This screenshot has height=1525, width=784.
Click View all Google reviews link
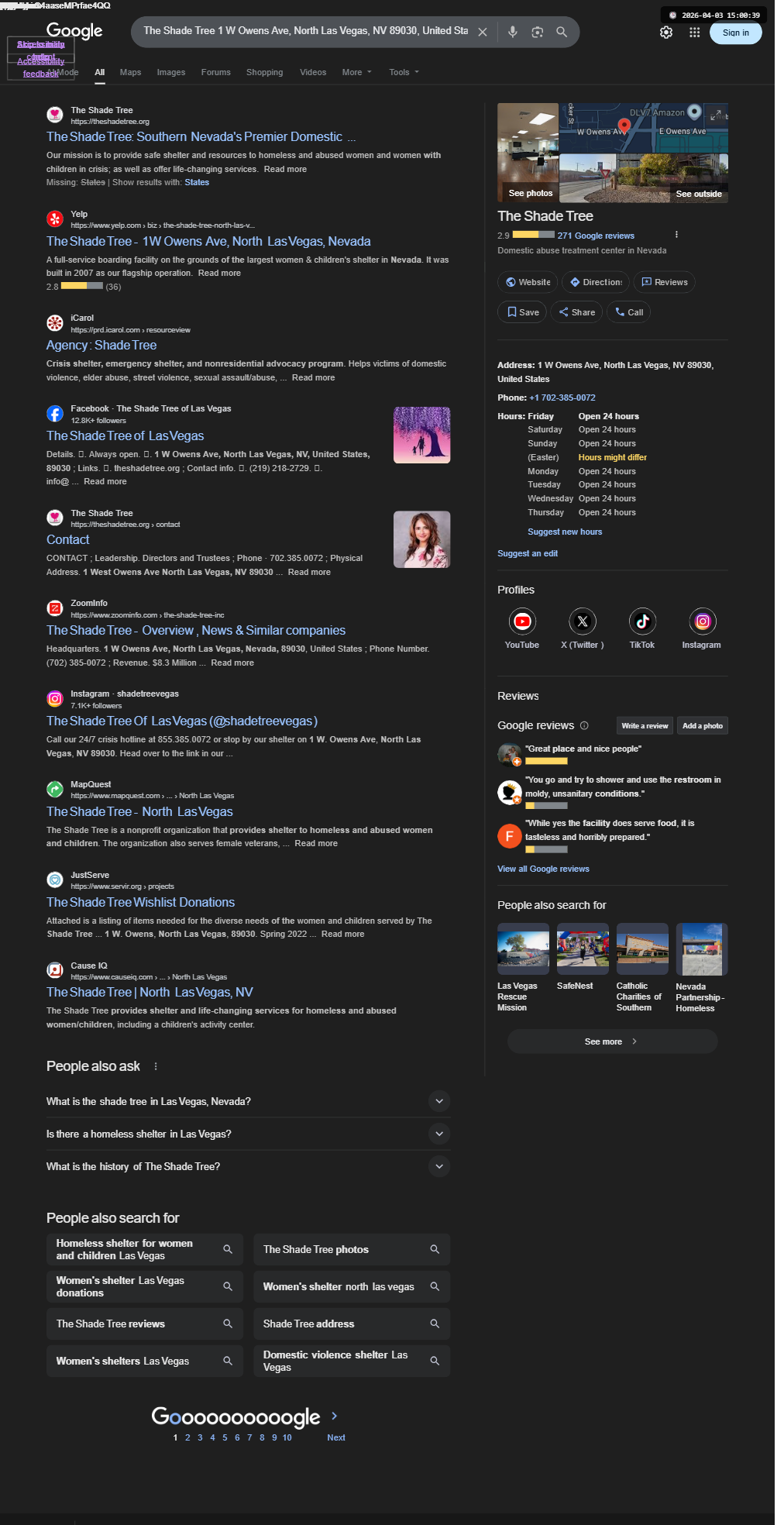543,869
